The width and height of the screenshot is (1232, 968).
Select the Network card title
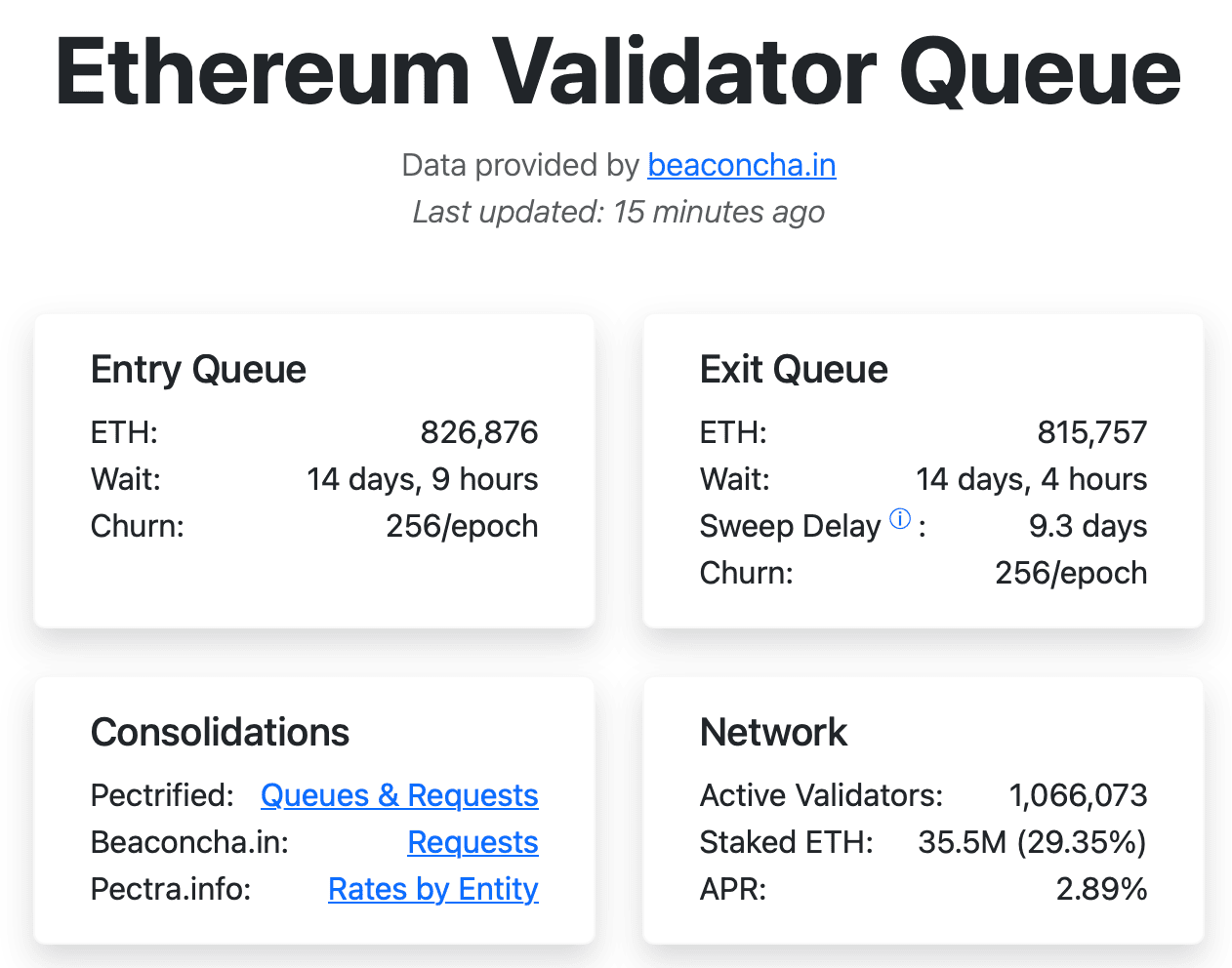pos(773,732)
